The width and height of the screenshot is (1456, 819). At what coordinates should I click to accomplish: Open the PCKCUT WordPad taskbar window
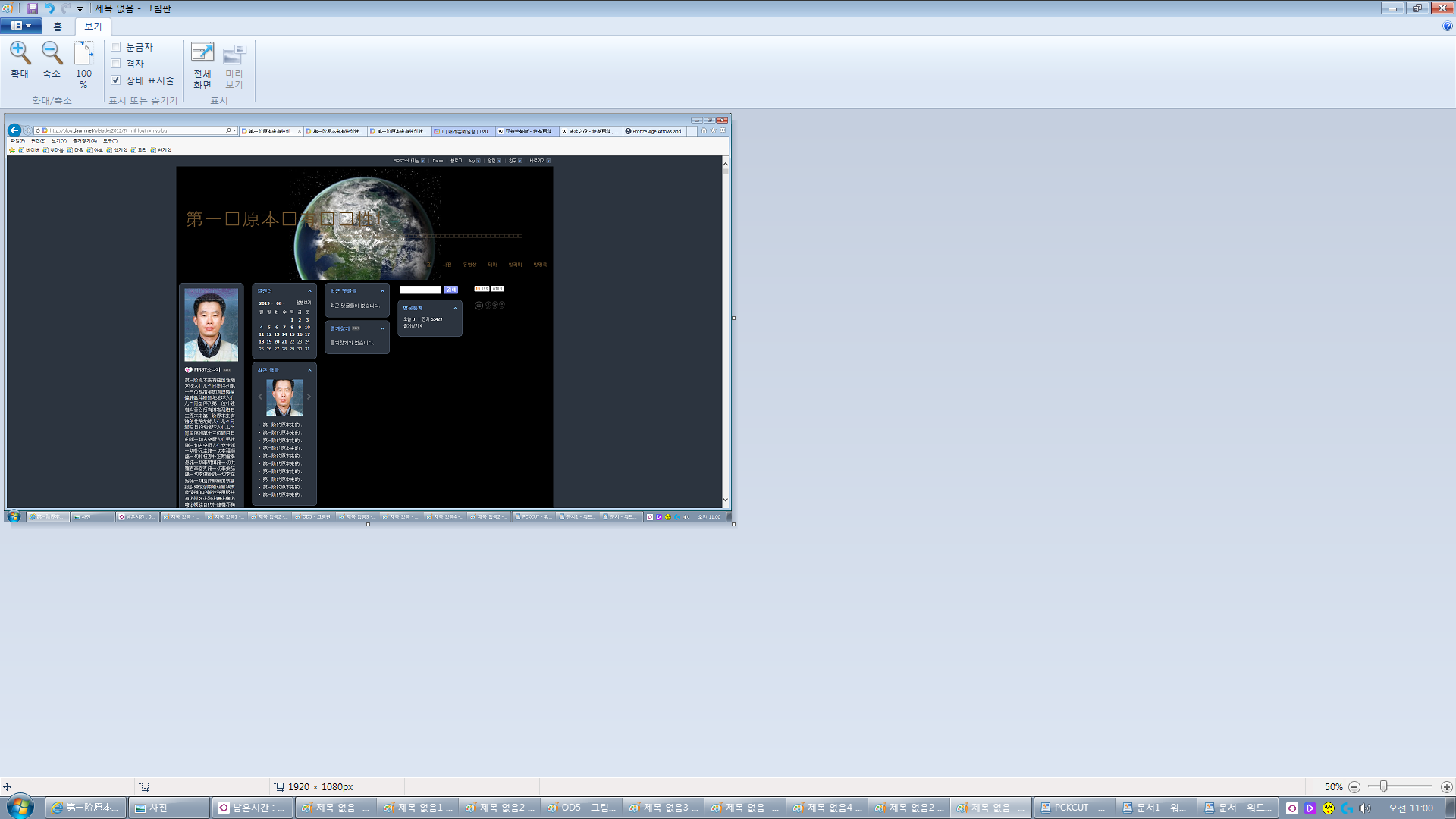1073,808
